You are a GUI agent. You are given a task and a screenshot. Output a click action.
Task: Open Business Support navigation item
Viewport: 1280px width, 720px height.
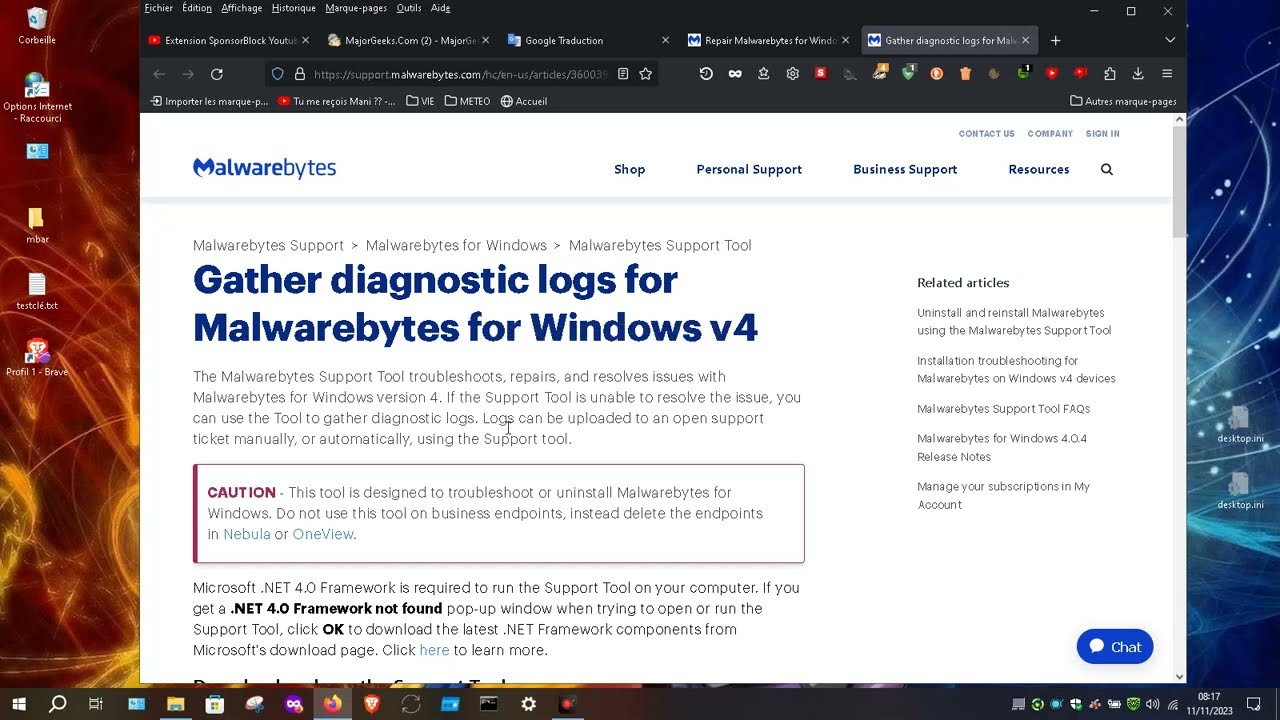[905, 169]
